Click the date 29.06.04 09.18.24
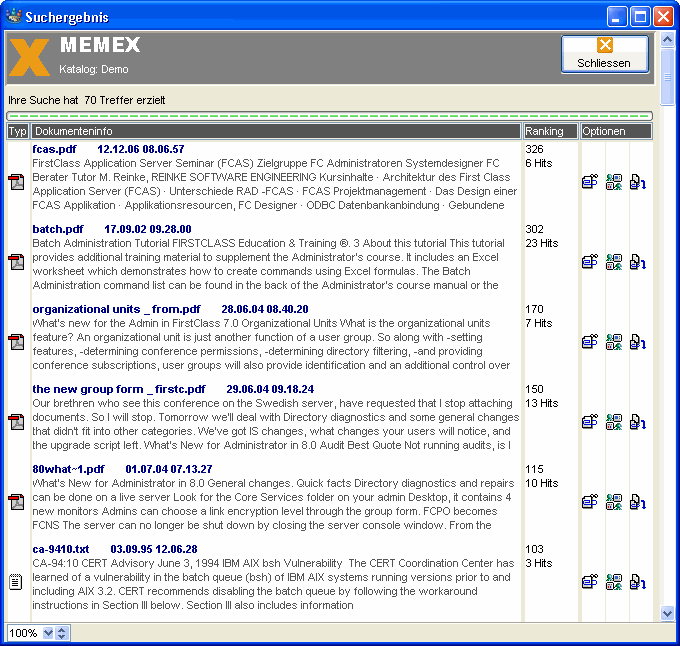This screenshot has height=646, width=680. tap(270, 389)
